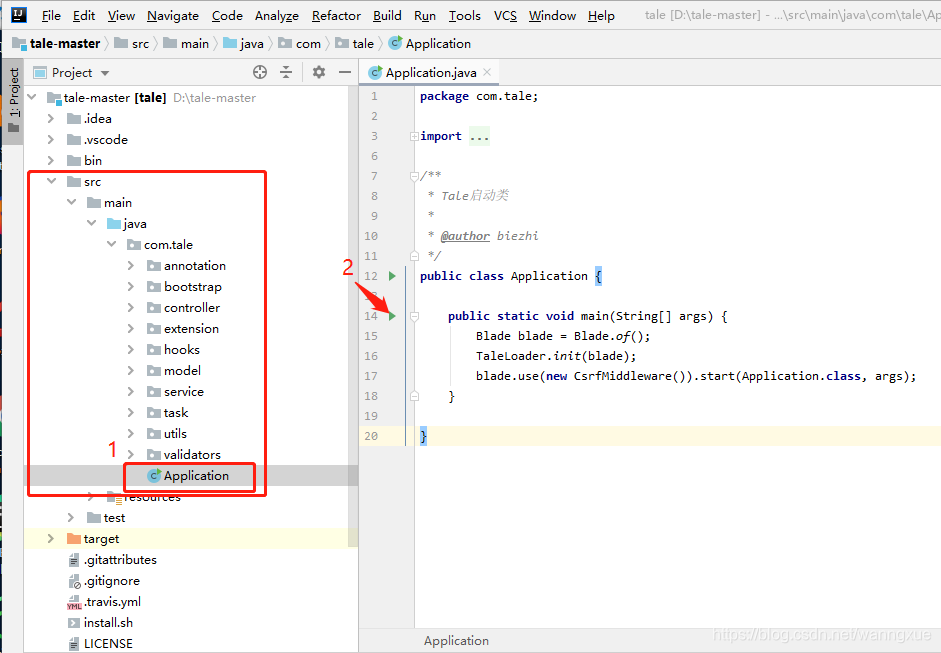The height and width of the screenshot is (653, 941).
Task: Expand the utils package
Action: (131, 433)
